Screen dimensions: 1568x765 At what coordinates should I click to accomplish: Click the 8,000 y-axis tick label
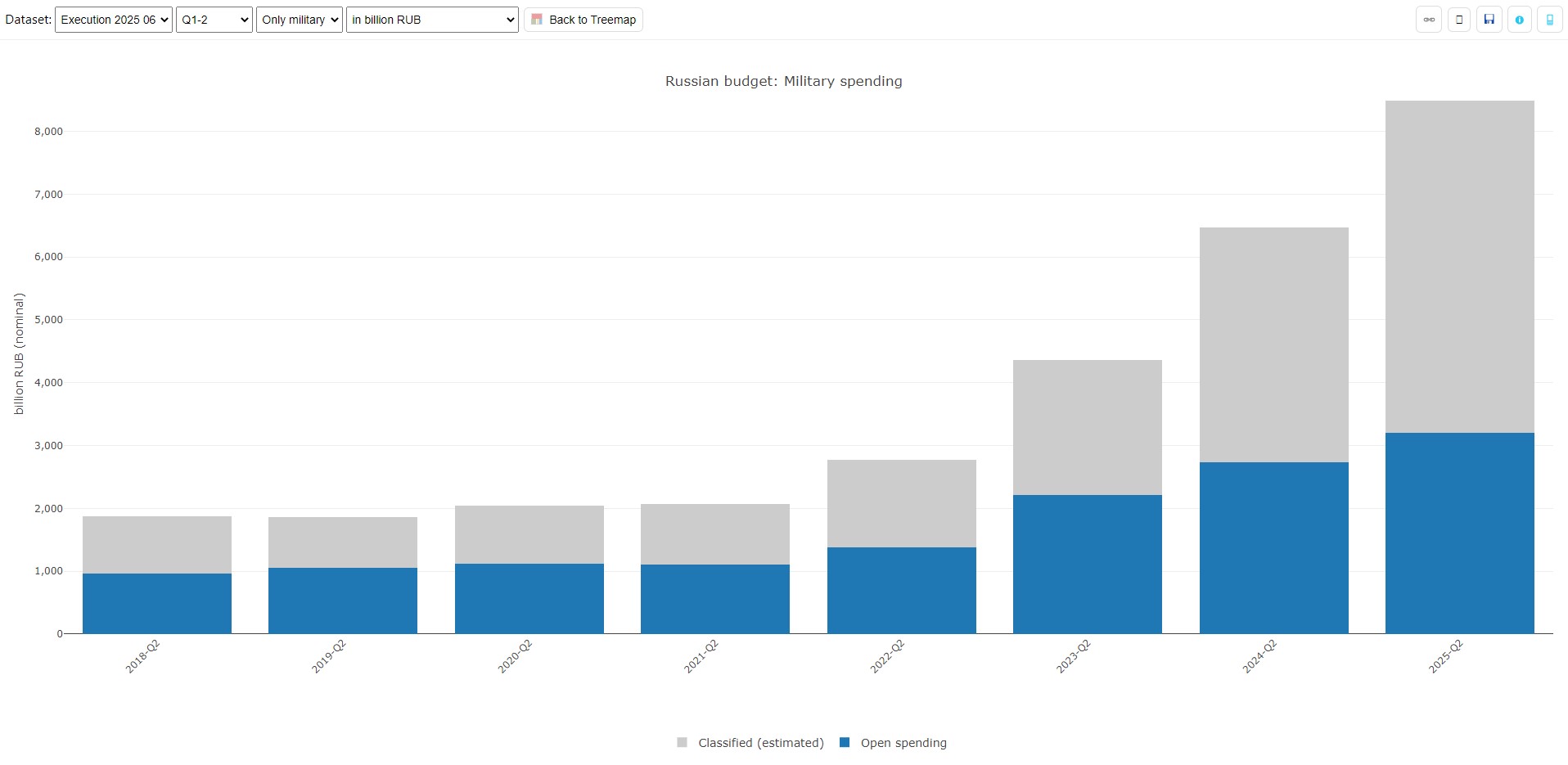48,132
